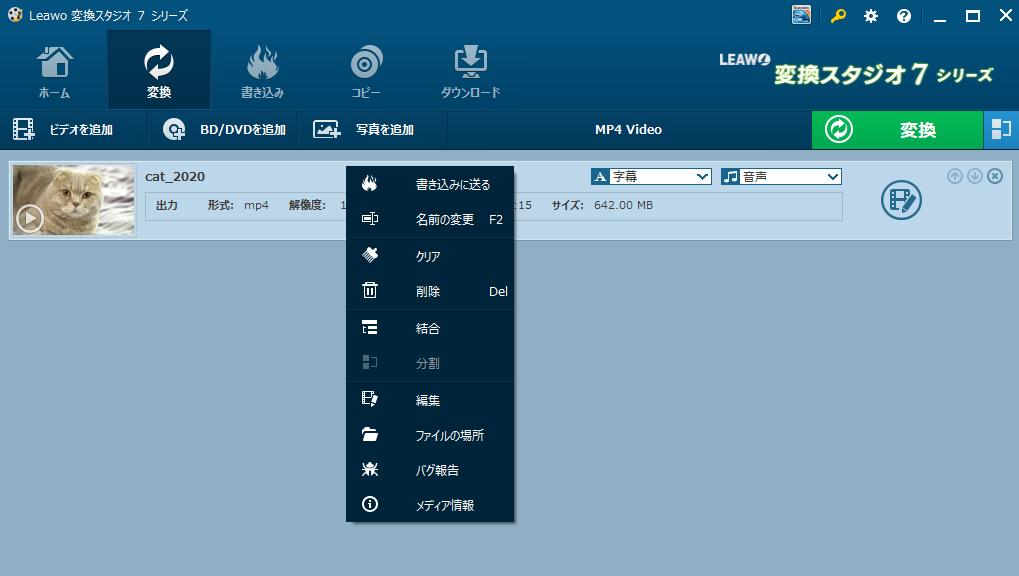Open the MP4 Video output profile selector
This screenshot has width=1019, height=576.
(628, 130)
